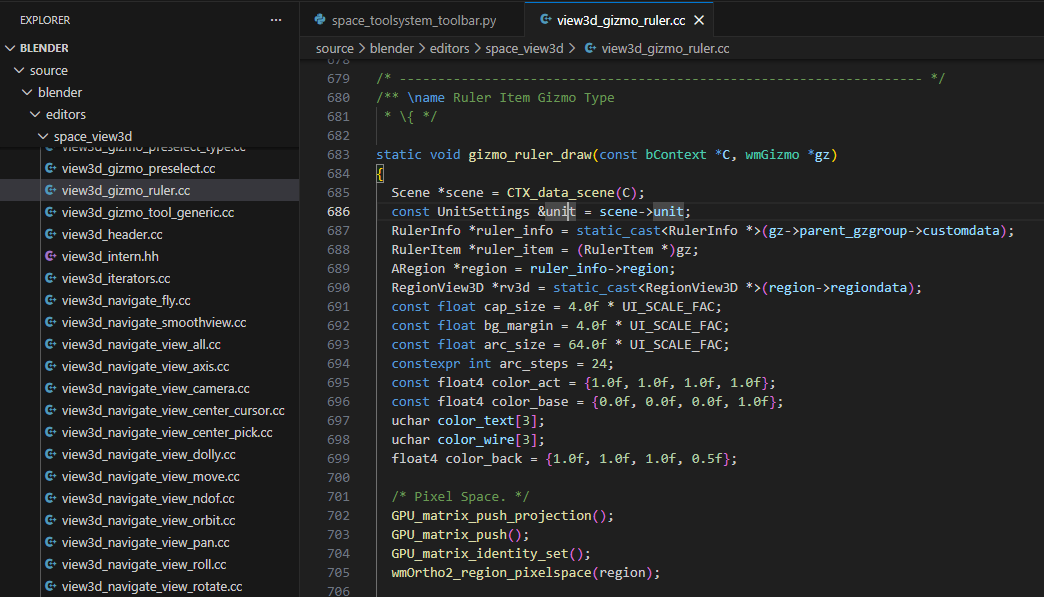Click file icon beside view3d_navigate_view_camera.cc
The height and width of the screenshot is (597, 1044).
[51, 388]
